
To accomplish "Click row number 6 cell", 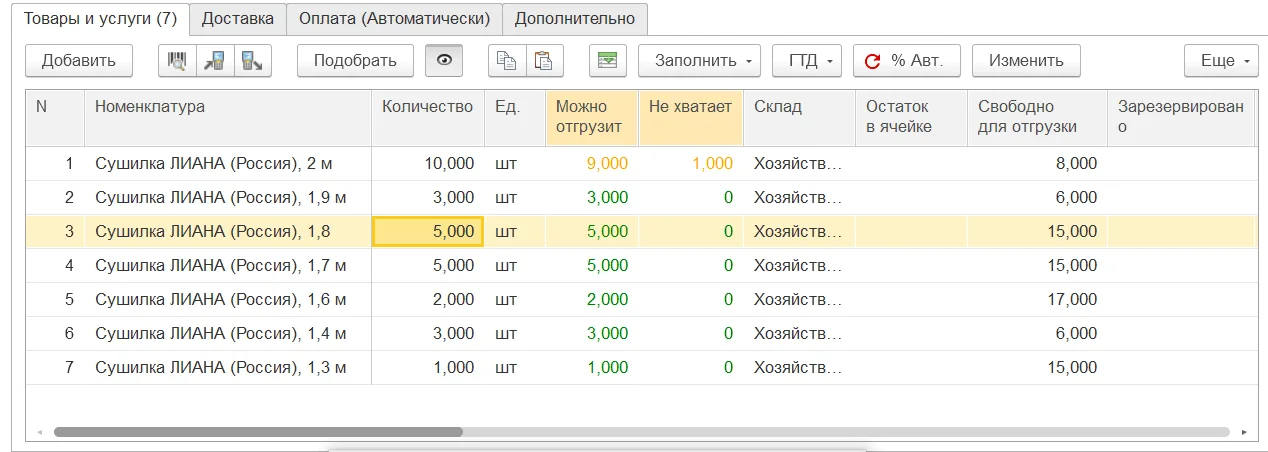I will 55,333.
